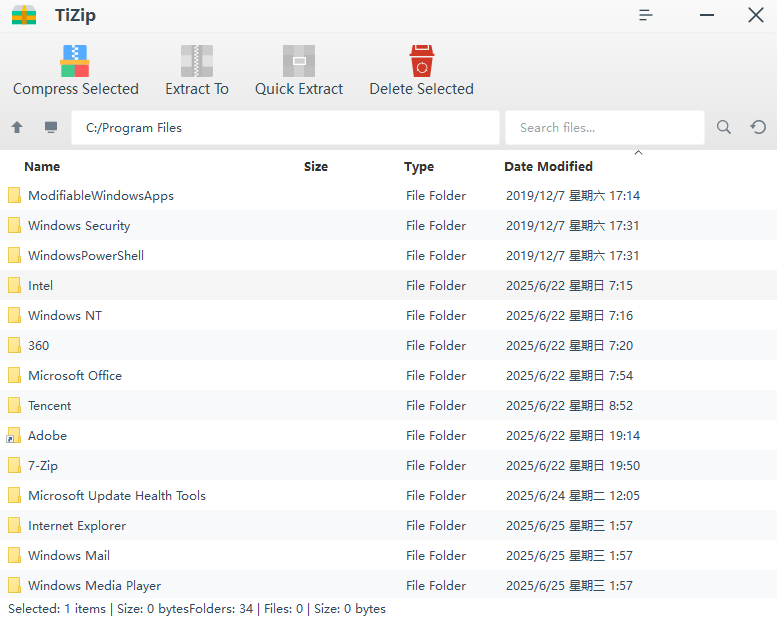Click the Intel folder name text
This screenshot has height=617, width=777.
(x=41, y=285)
